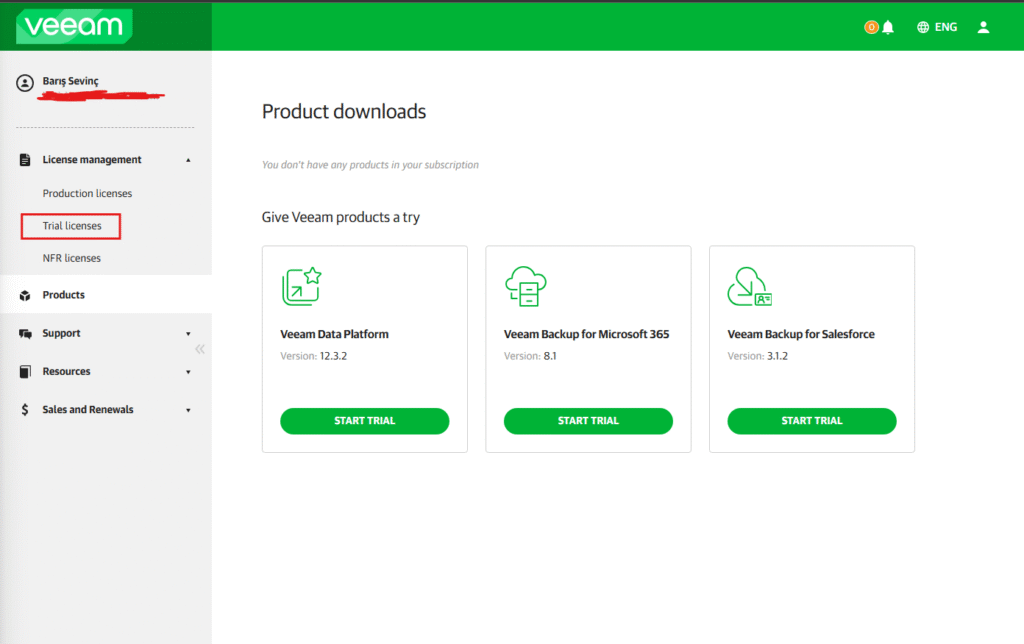The height and width of the screenshot is (644, 1024).
Task: Click the Support chat icon
Action: click(x=25, y=334)
